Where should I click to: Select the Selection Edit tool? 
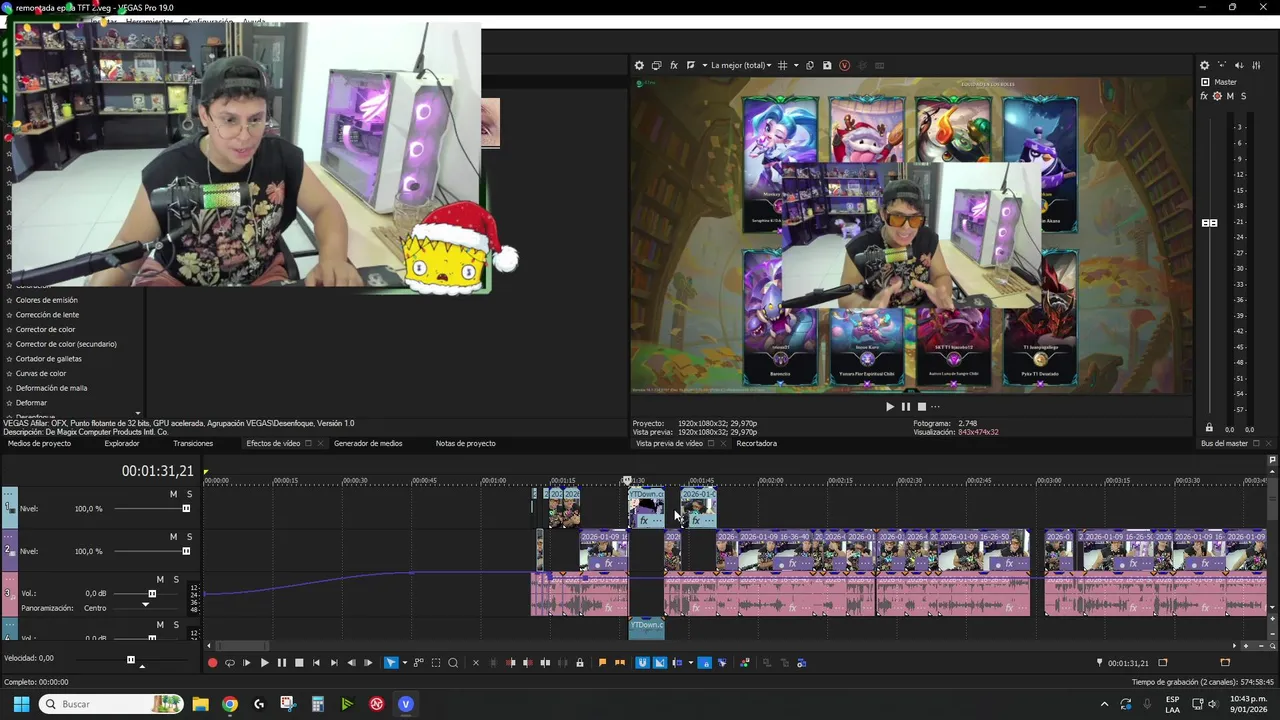pos(435,662)
